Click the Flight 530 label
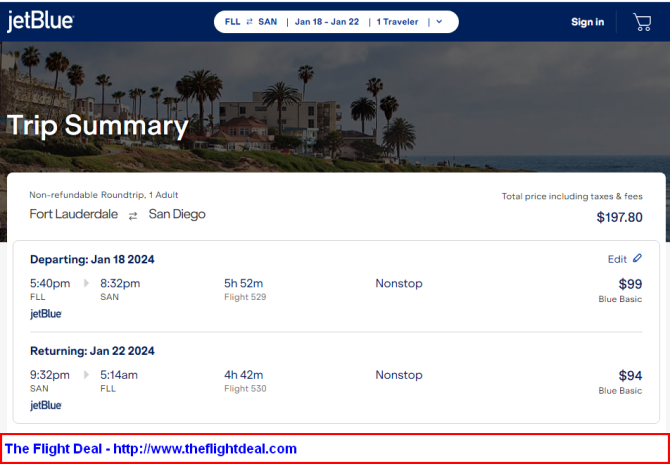The height and width of the screenshot is (464, 670). 245,388
